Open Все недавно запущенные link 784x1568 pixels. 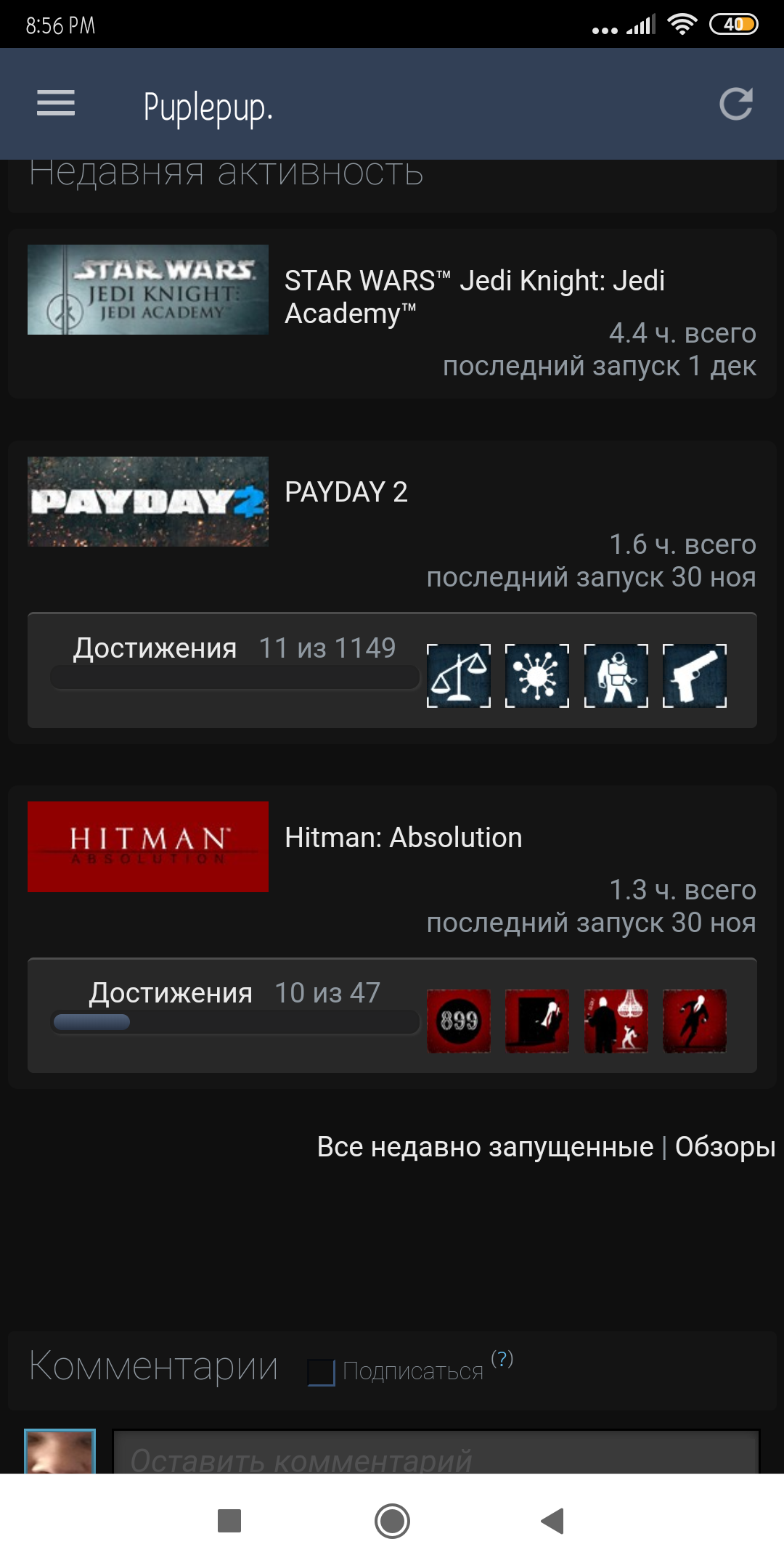pos(485,1147)
